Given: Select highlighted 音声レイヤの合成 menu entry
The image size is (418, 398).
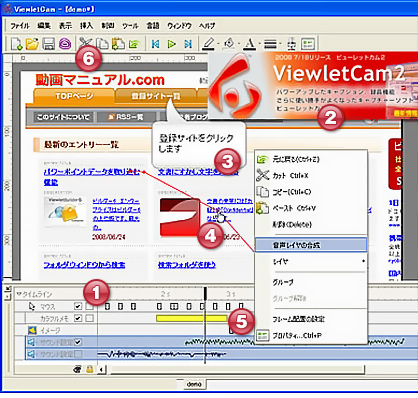Looking at the screenshot, I should (x=311, y=245).
